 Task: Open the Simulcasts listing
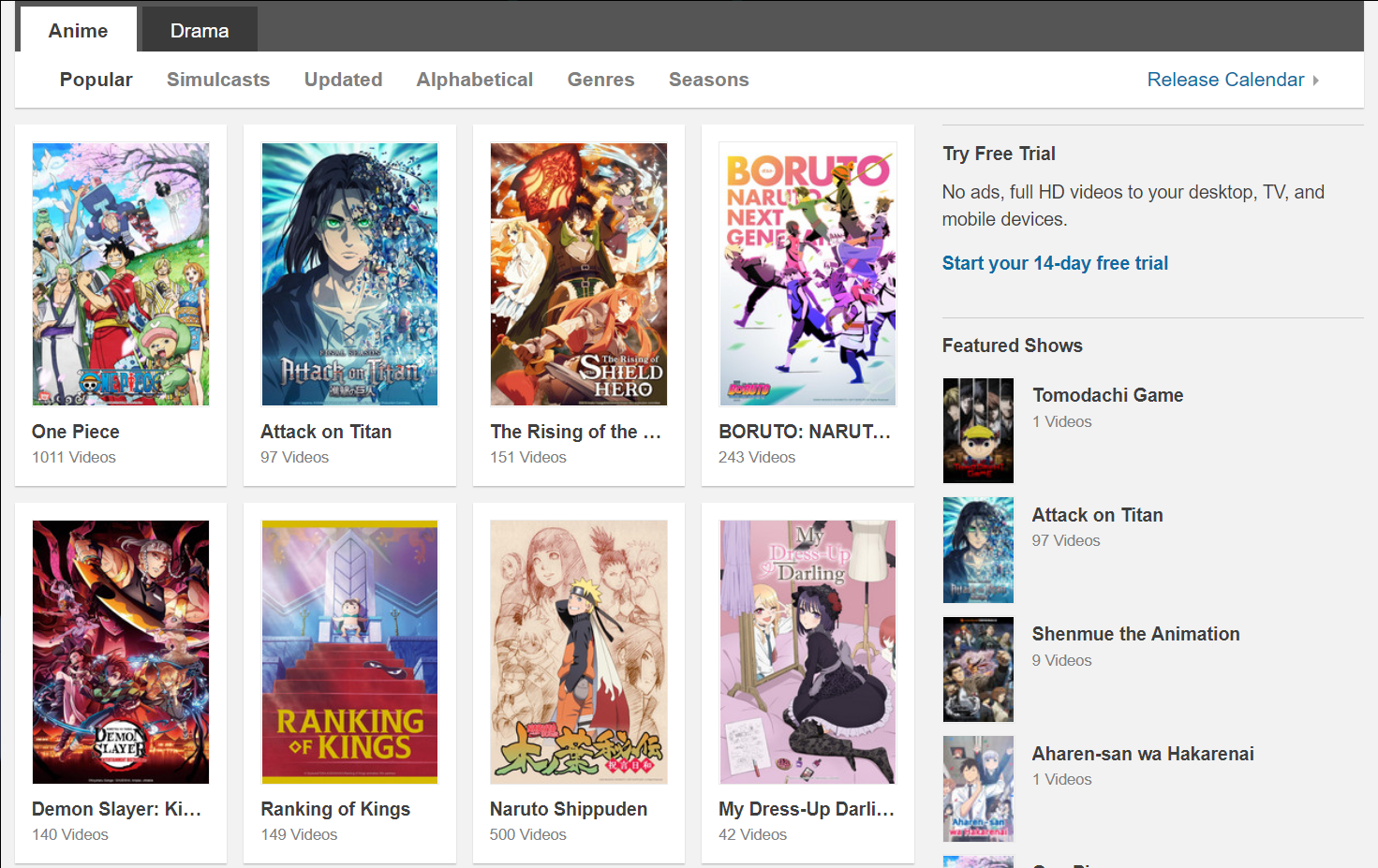[218, 80]
